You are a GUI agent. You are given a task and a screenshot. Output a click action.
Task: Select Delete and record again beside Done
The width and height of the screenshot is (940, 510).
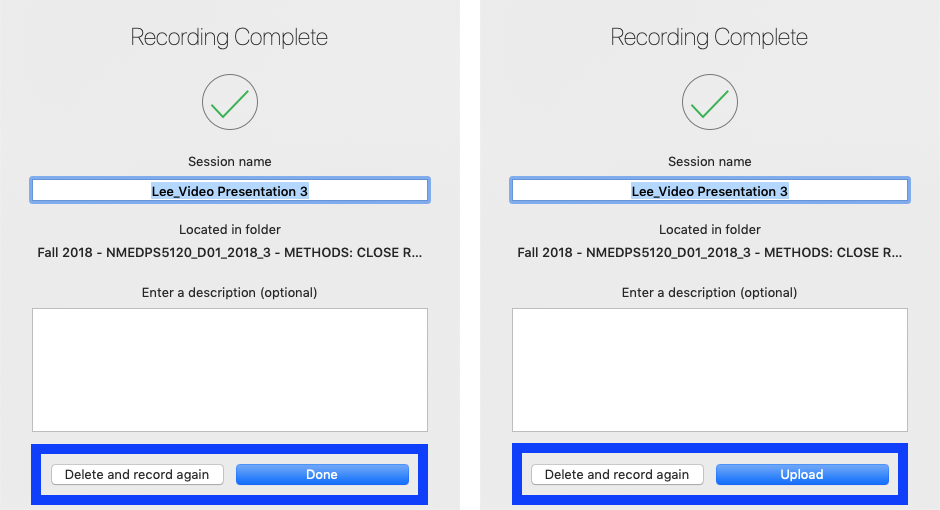(137, 475)
